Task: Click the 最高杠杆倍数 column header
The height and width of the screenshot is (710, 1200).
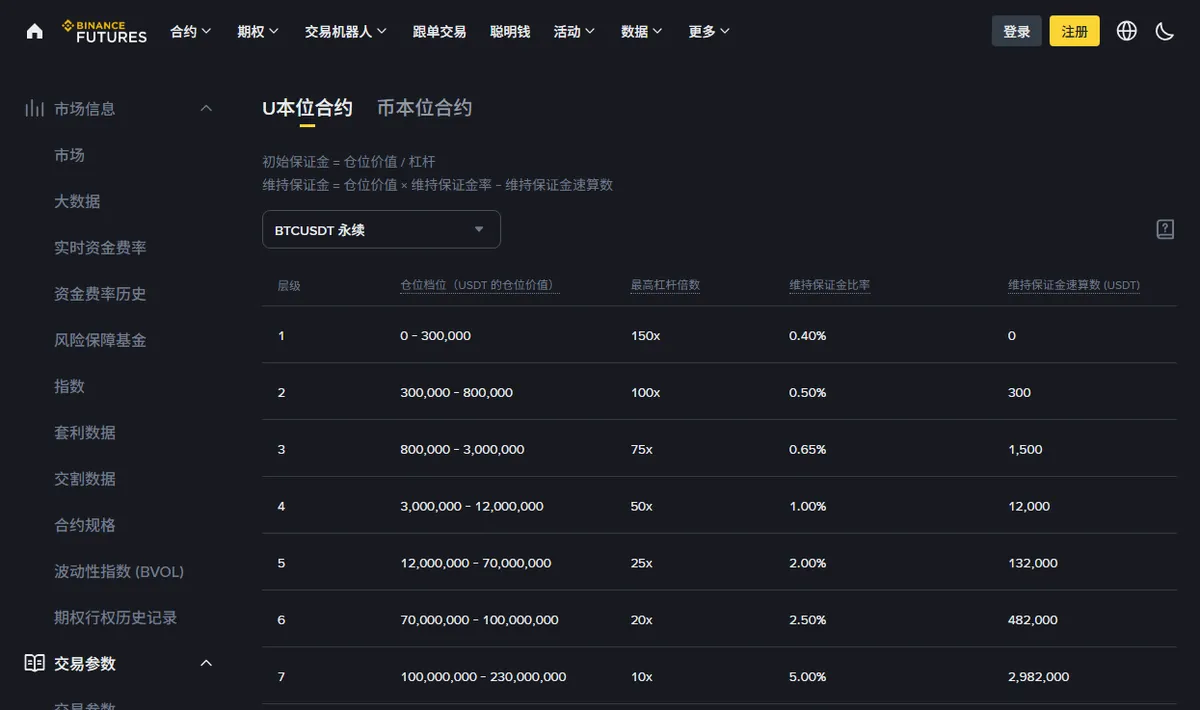Action: coord(665,285)
